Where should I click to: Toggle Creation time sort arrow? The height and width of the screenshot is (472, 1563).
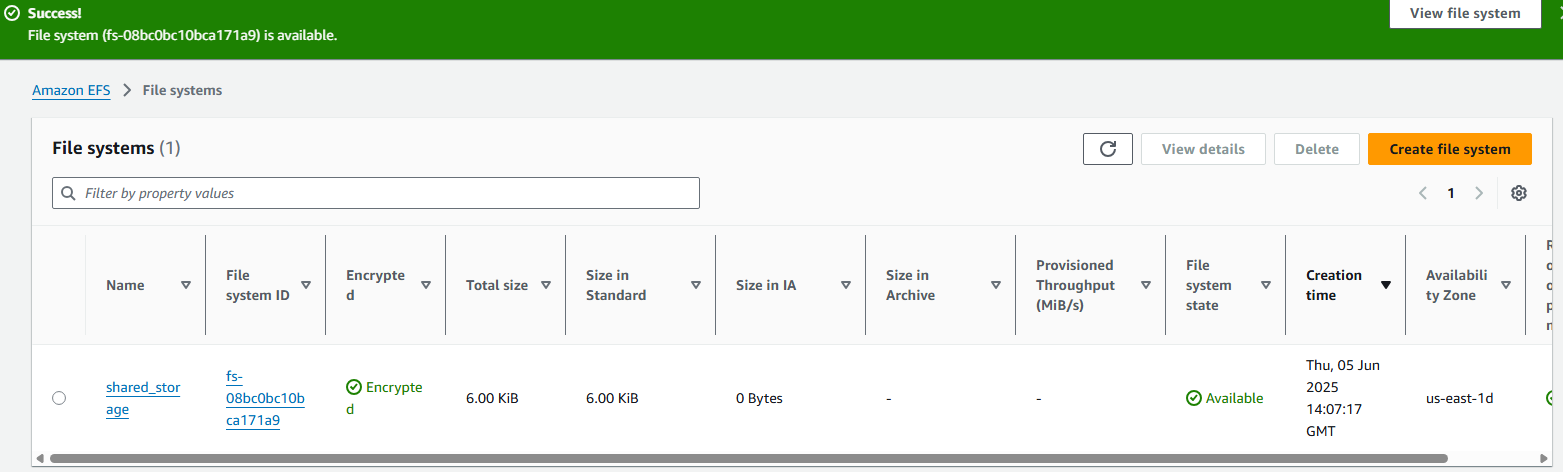[x=1386, y=285]
